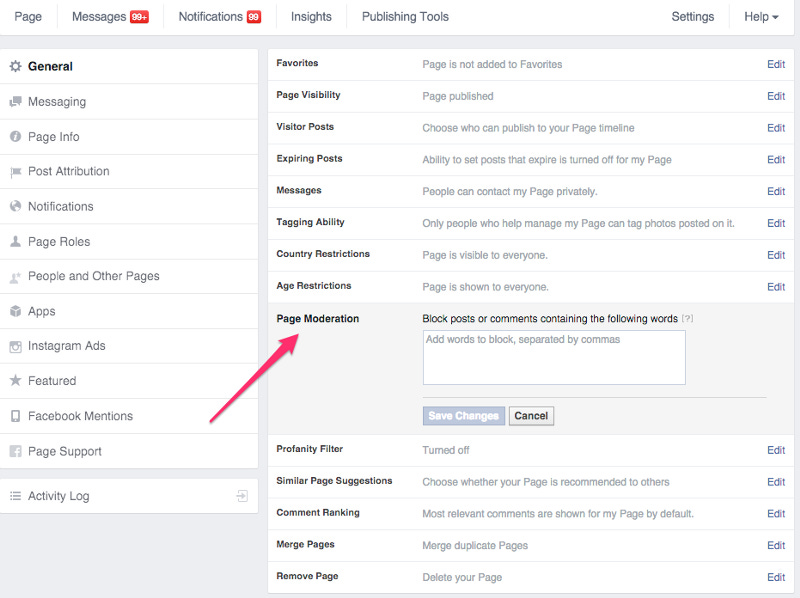Open the top Notifications tab
Image resolution: width=800 pixels, height=598 pixels.
click(x=219, y=17)
